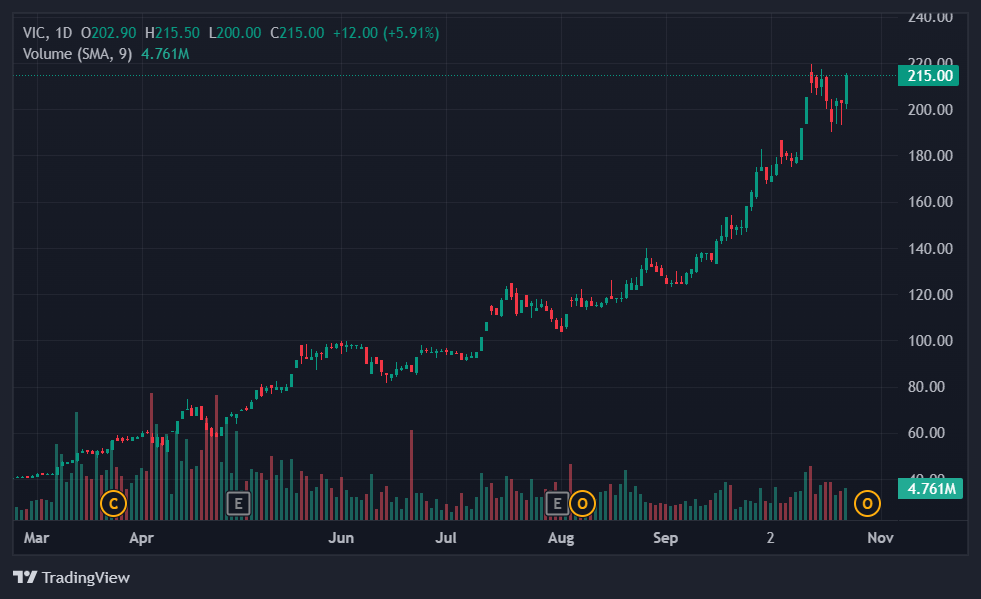Click the orange C event marker near April
The height and width of the screenshot is (599, 981).
(x=113, y=503)
